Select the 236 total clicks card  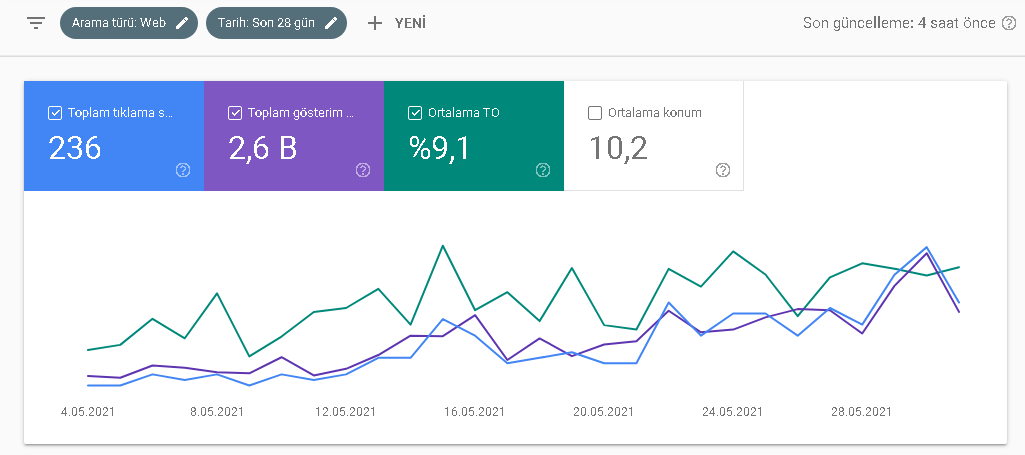coord(114,136)
